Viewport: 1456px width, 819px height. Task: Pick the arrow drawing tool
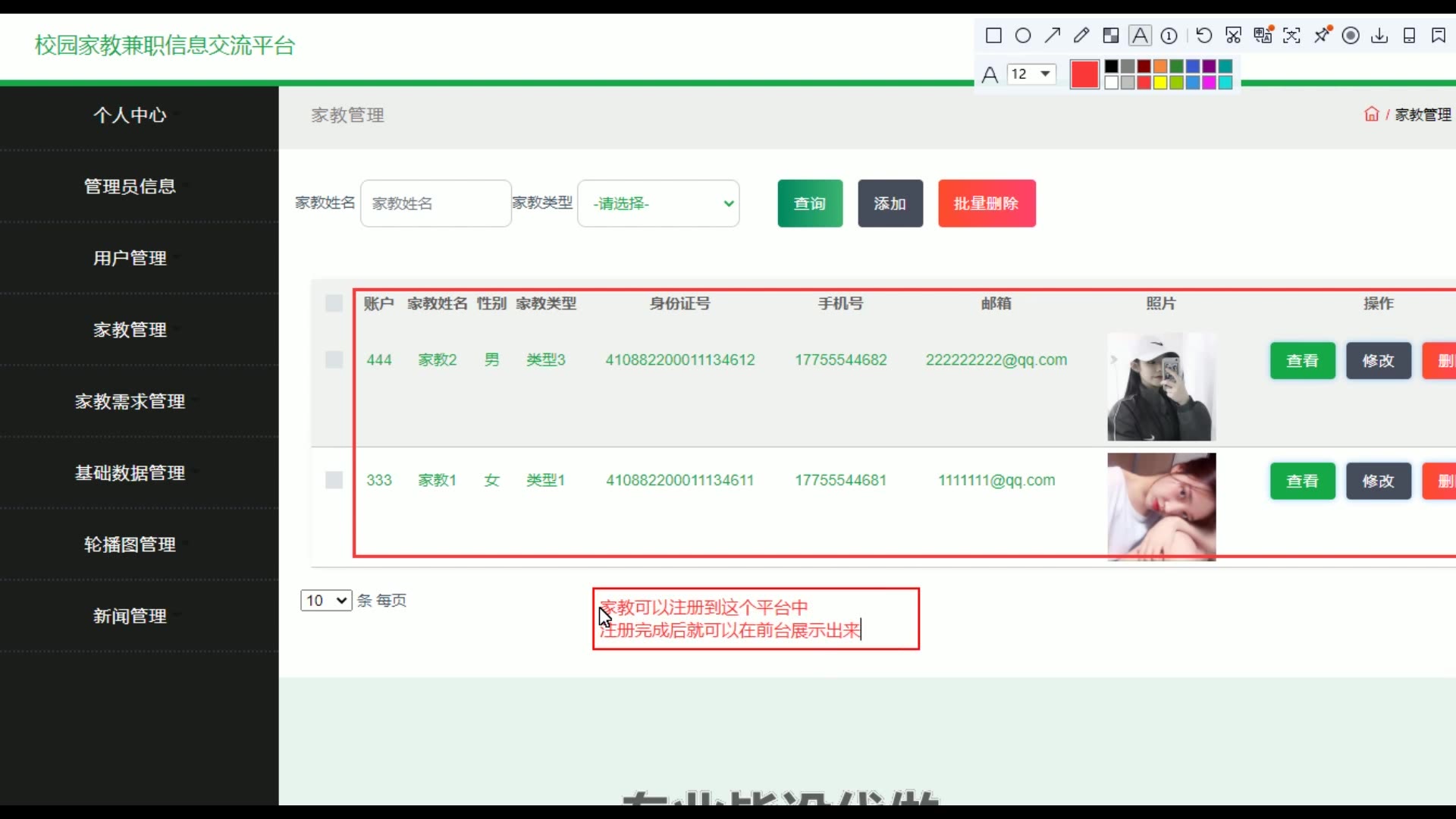coord(1053,36)
